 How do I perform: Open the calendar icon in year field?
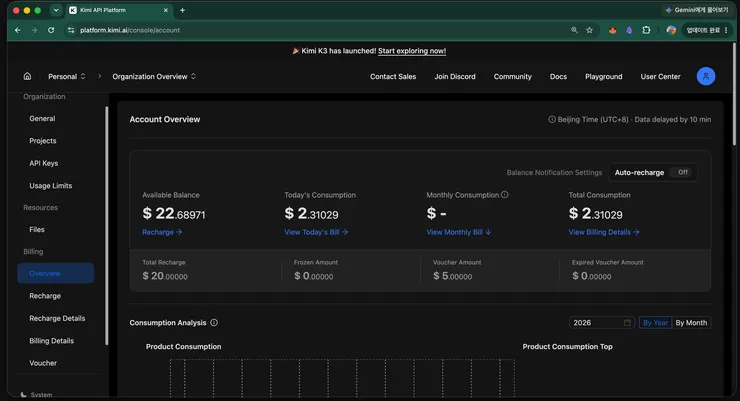627,323
